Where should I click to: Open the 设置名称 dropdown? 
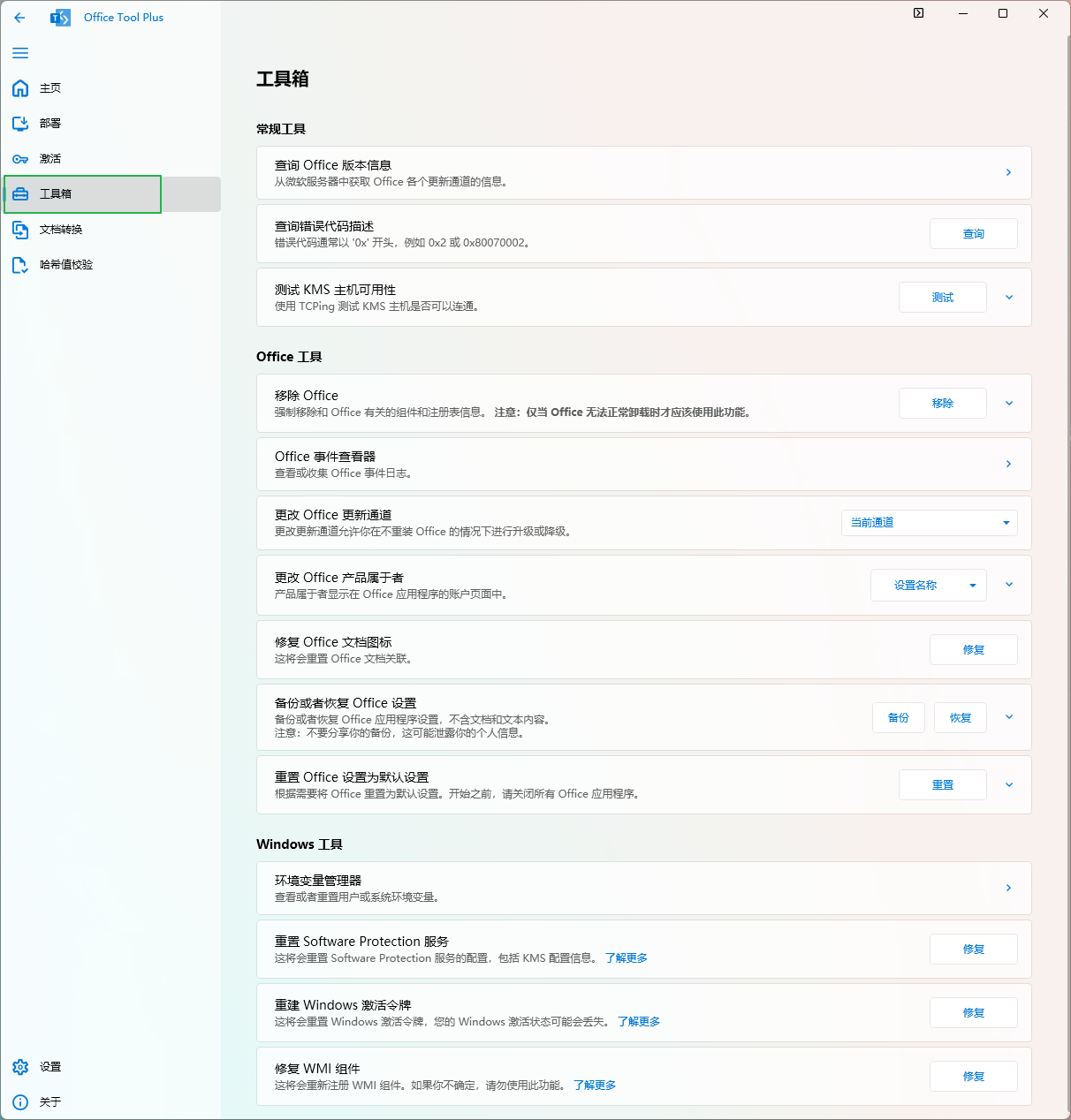pyautogui.click(x=928, y=585)
